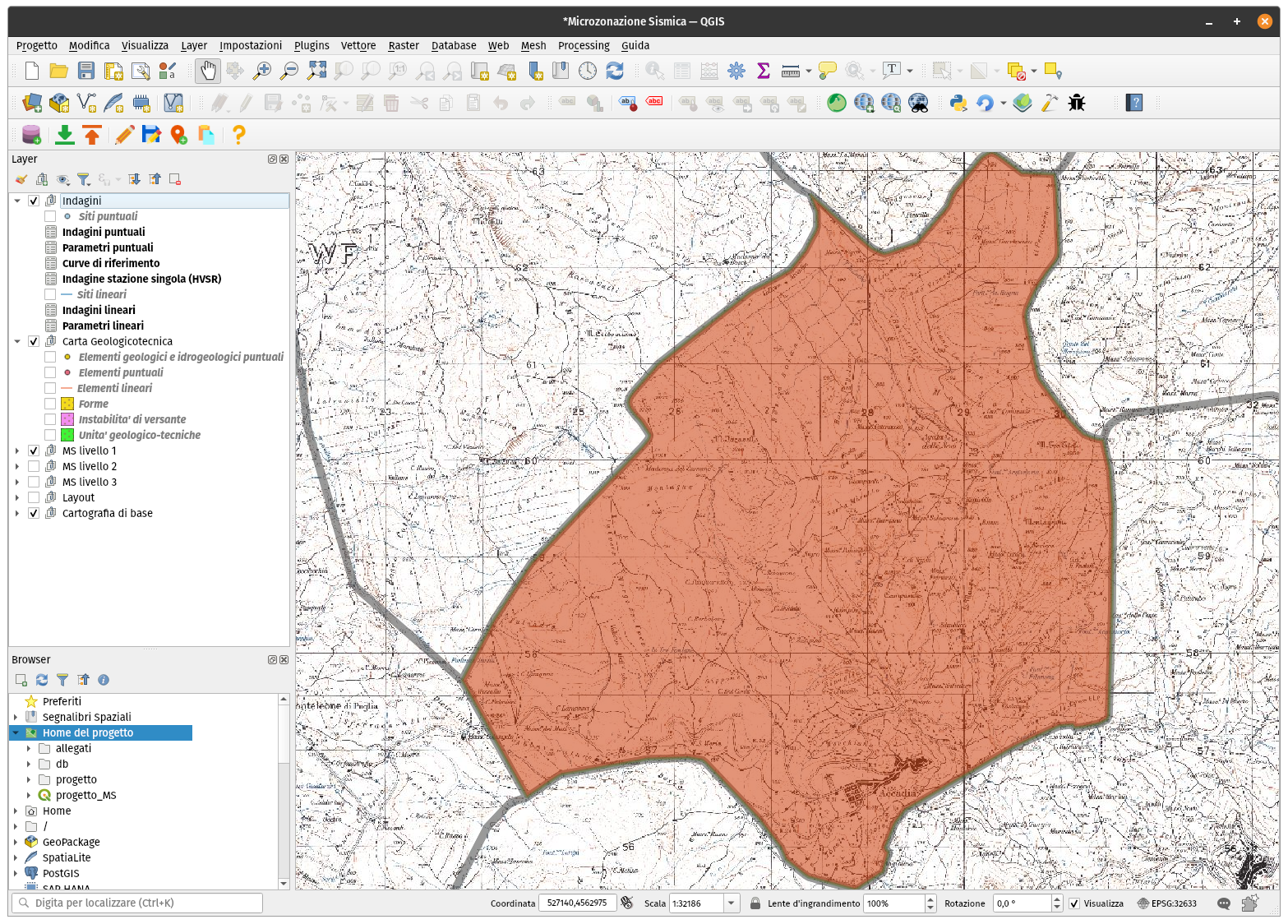Collapse the Carta Geologicotecnica group
The image size is (1288, 924).
(17, 341)
